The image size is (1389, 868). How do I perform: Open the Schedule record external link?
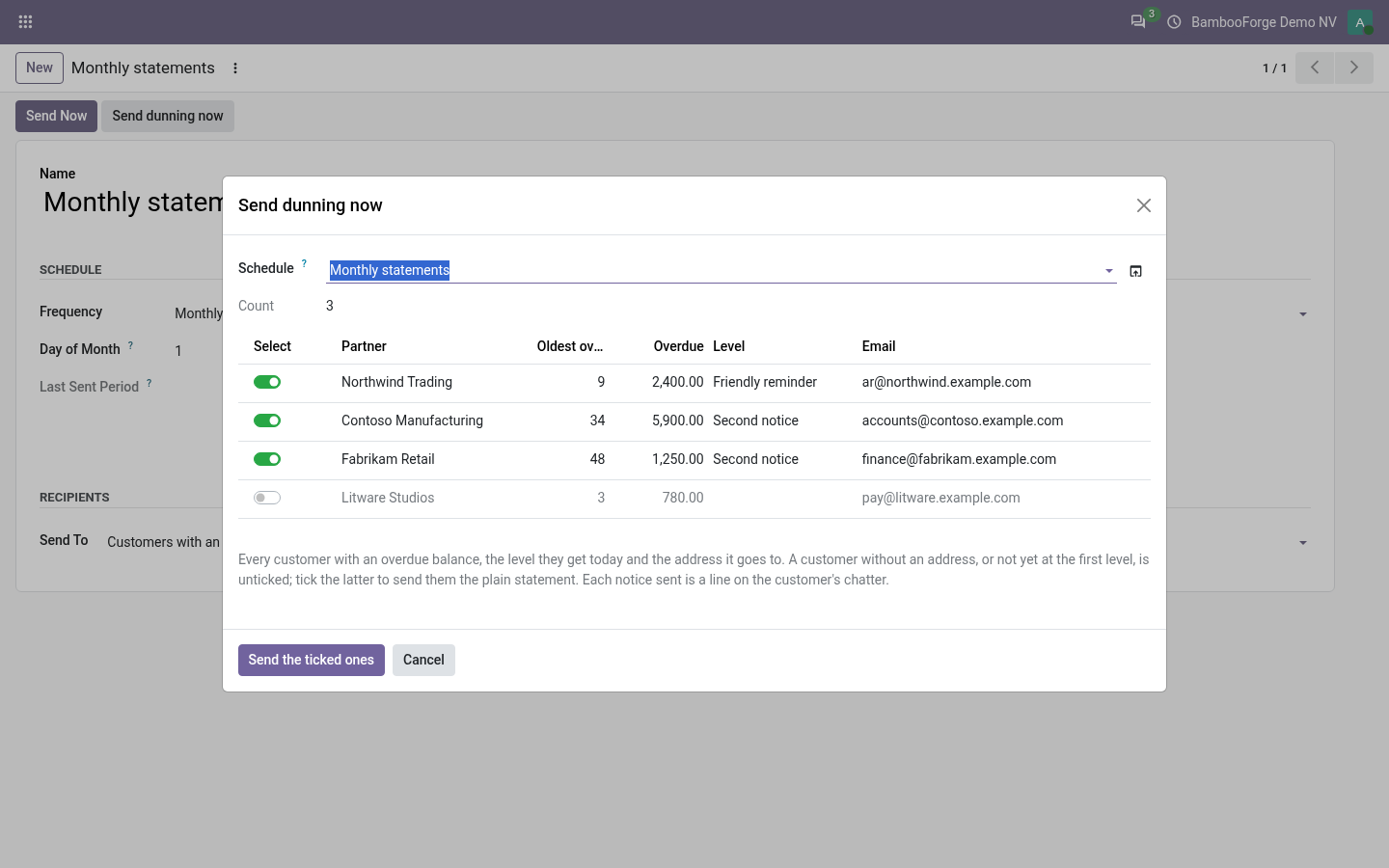click(x=1136, y=271)
